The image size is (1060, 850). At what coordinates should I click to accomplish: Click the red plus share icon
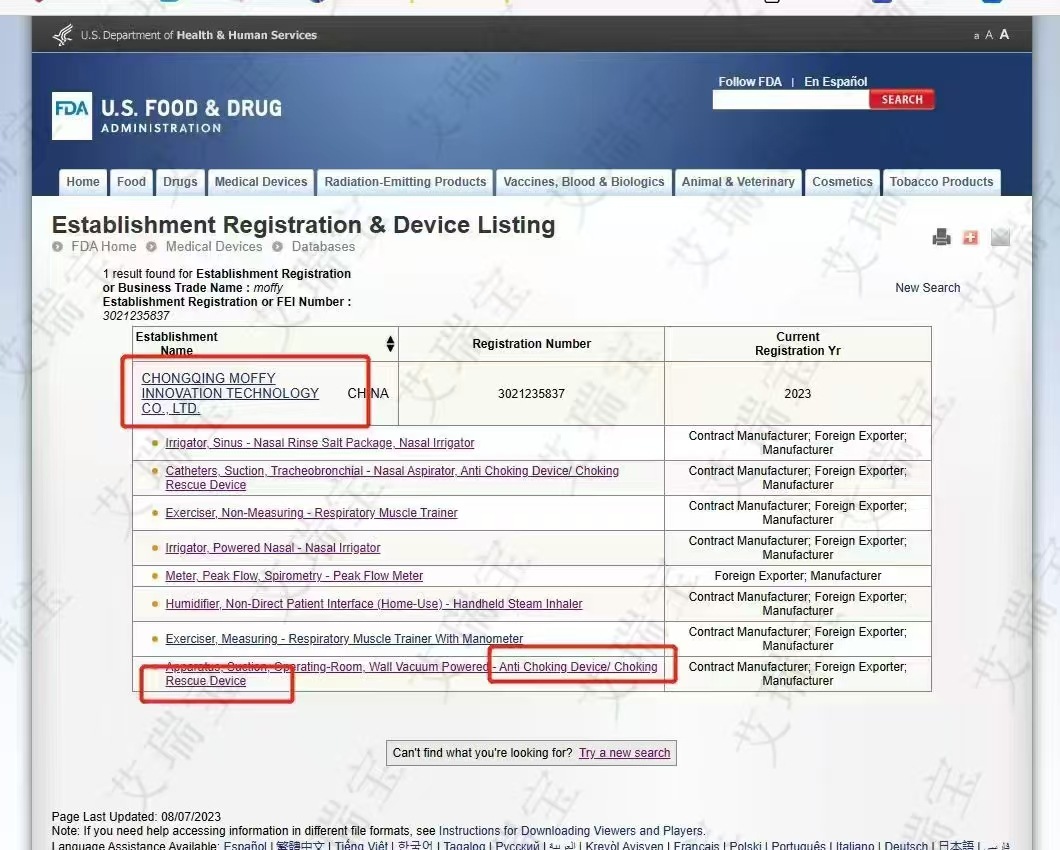[x=970, y=237]
